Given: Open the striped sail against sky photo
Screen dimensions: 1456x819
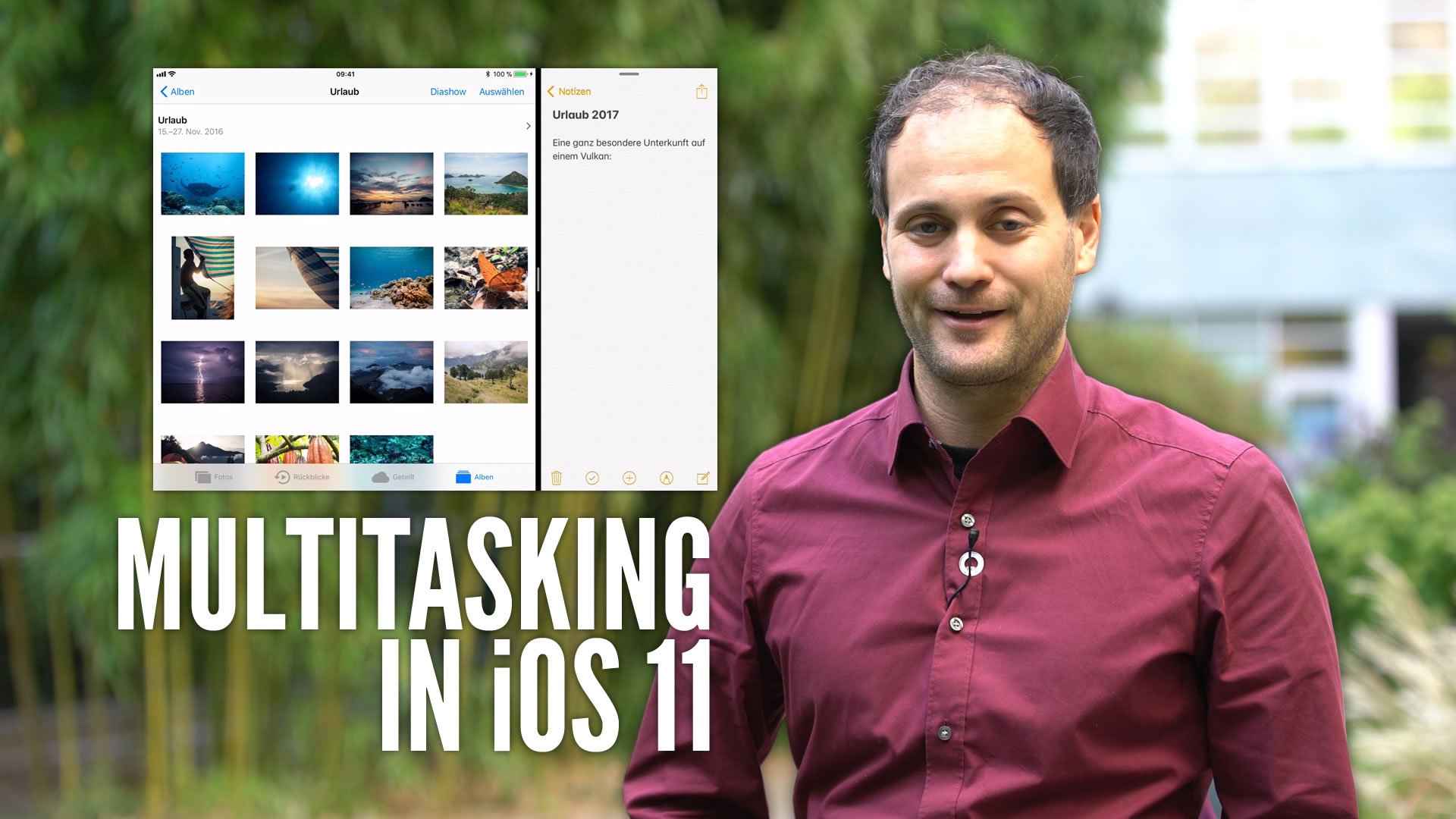Looking at the screenshot, I should point(297,278).
